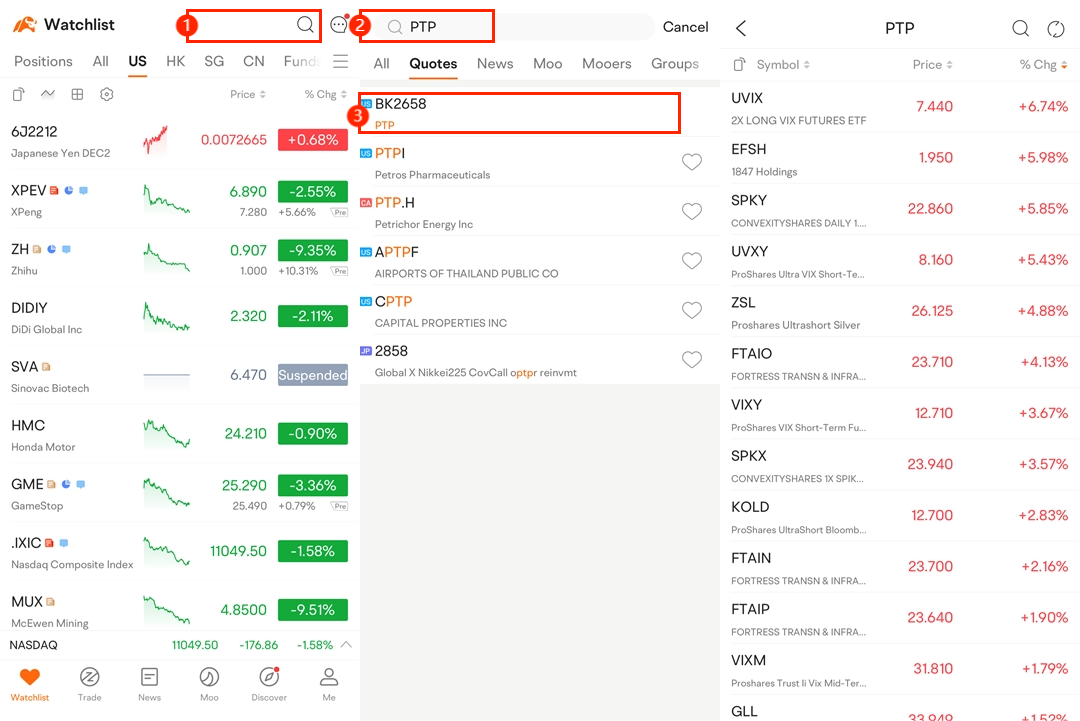Sort the Watchlist by % Chg column

[x=326, y=94]
